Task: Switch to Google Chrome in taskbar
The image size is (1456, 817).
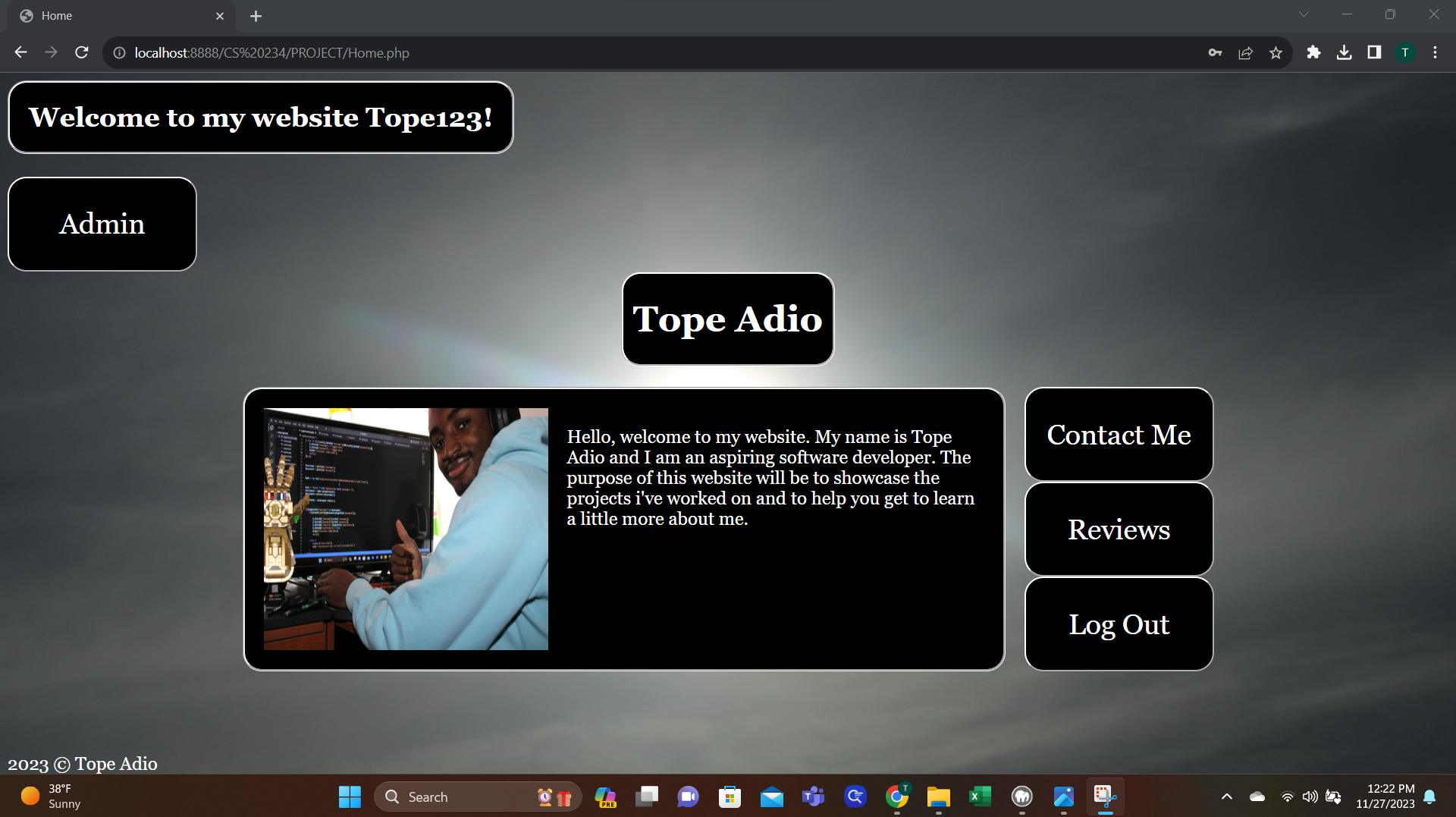Action: coord(897,797)
